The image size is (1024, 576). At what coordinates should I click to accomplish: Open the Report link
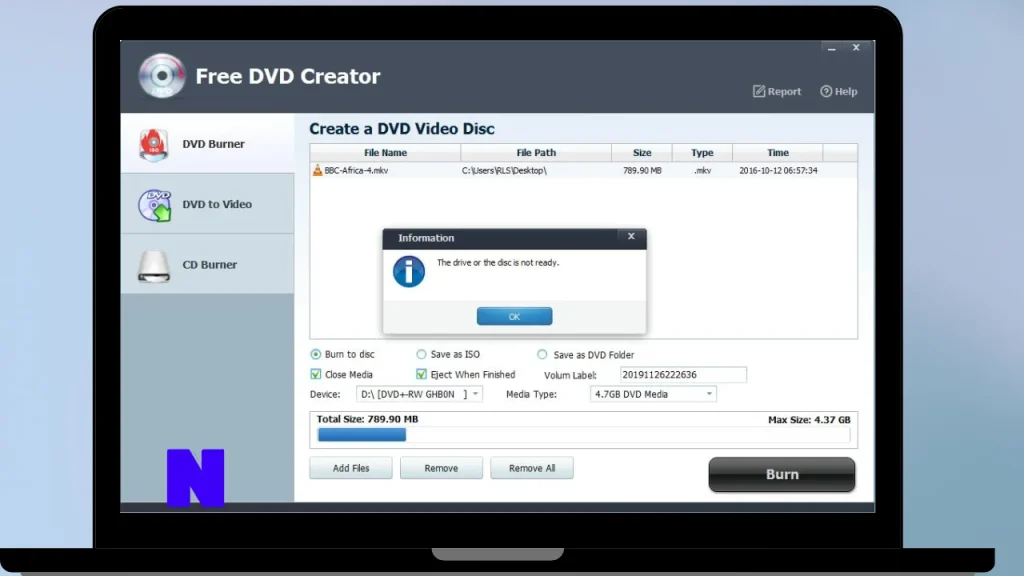[x=777, y=91]
